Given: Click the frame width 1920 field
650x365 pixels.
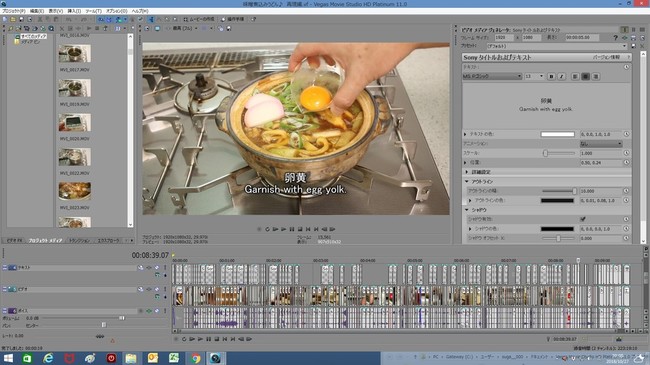Looking at the screenshot, I should coord(503,38).
